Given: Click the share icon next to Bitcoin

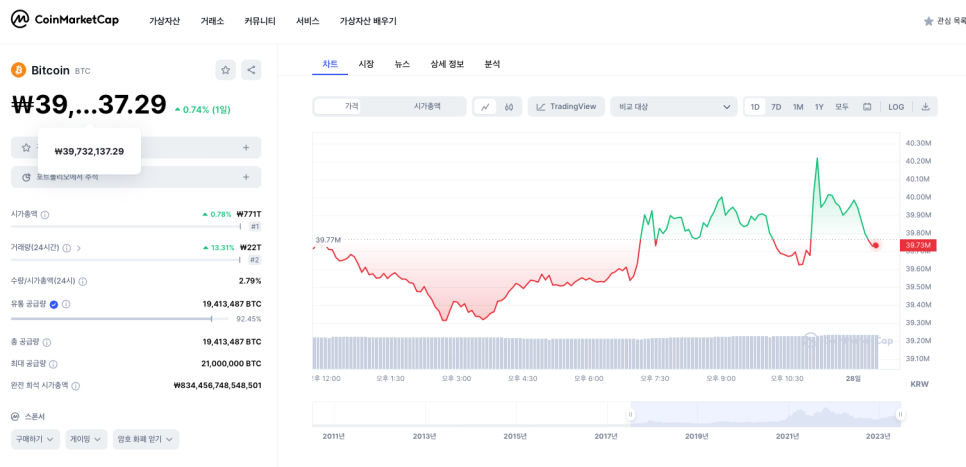Looking at the screenshot, I should click(251, 70).
